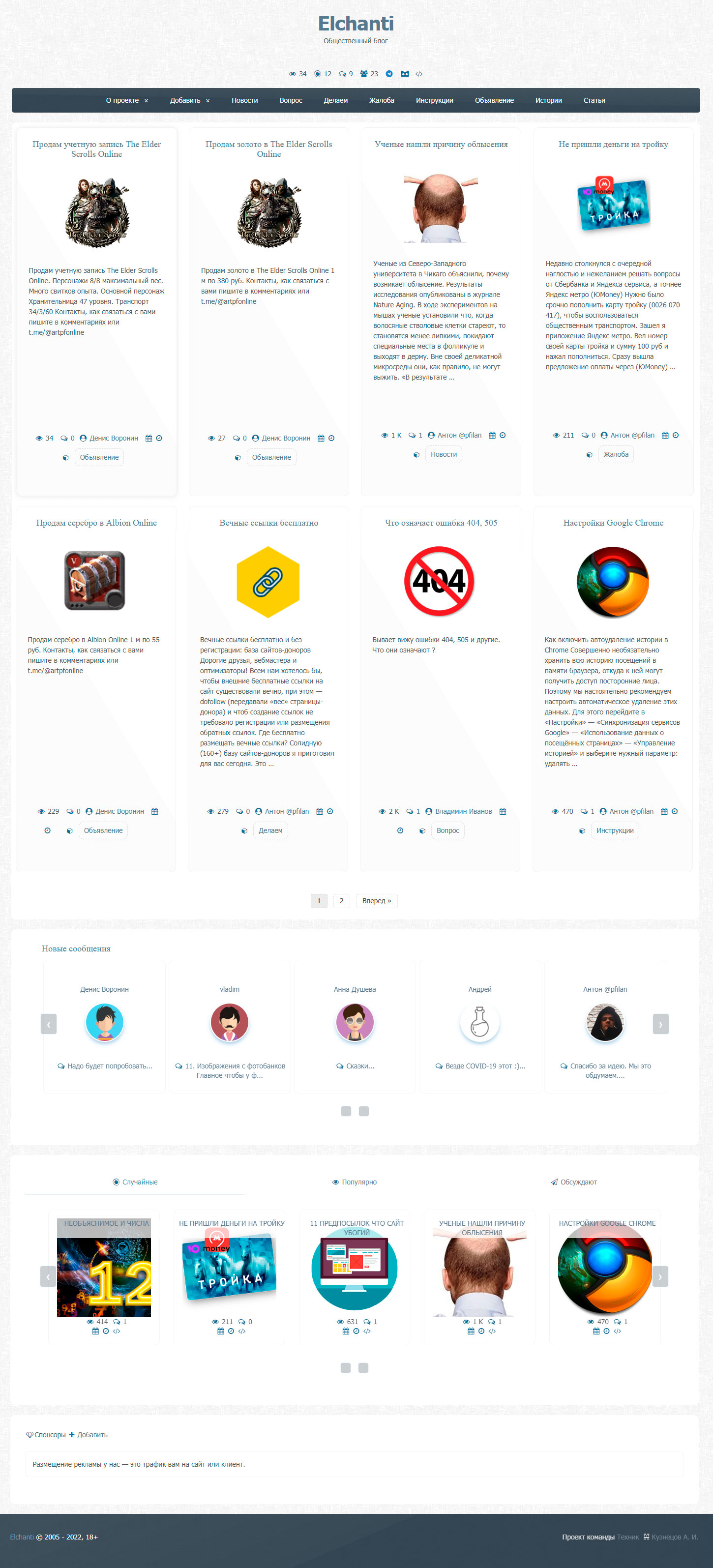Go to page 2 of posts
Image resolution: width=713 pixels, height=1568 pixels.
342,901
